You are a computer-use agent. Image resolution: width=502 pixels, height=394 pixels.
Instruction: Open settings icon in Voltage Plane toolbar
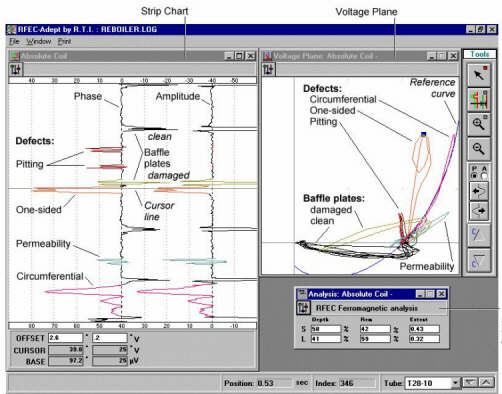click(269, 69)
